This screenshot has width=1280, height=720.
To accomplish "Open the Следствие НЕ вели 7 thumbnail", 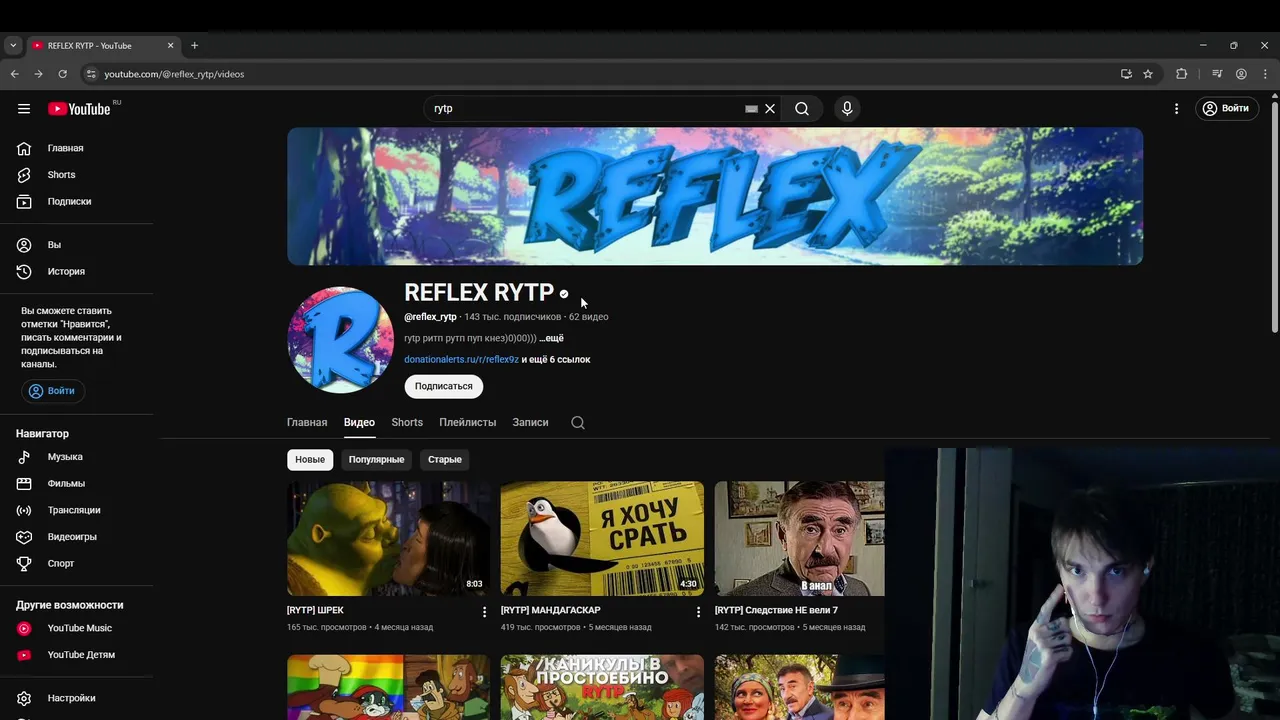I will [x=800, y=539].
